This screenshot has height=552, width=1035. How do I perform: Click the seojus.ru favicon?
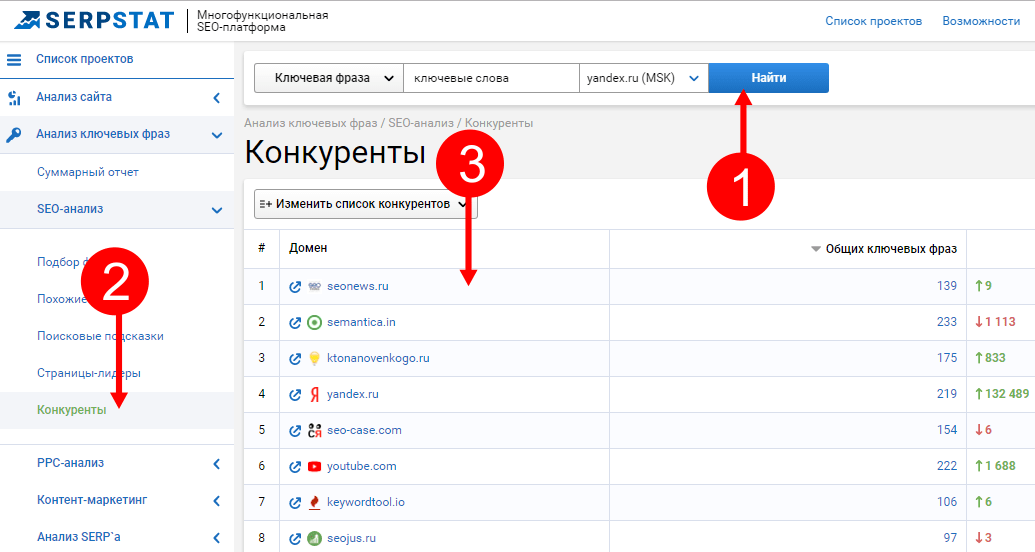pos(315,538)
